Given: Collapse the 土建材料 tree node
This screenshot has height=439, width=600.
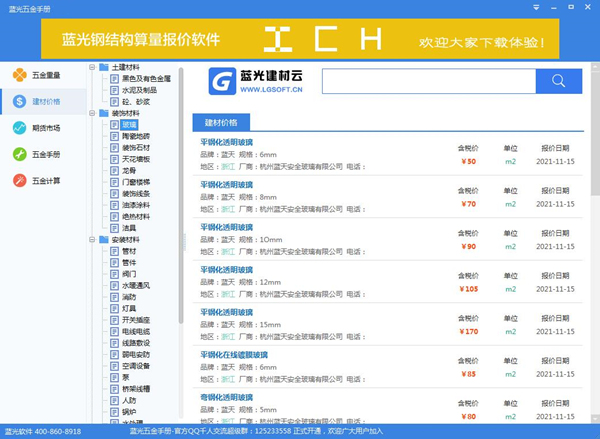Looking at the screenshot, I should click(92, 67).
